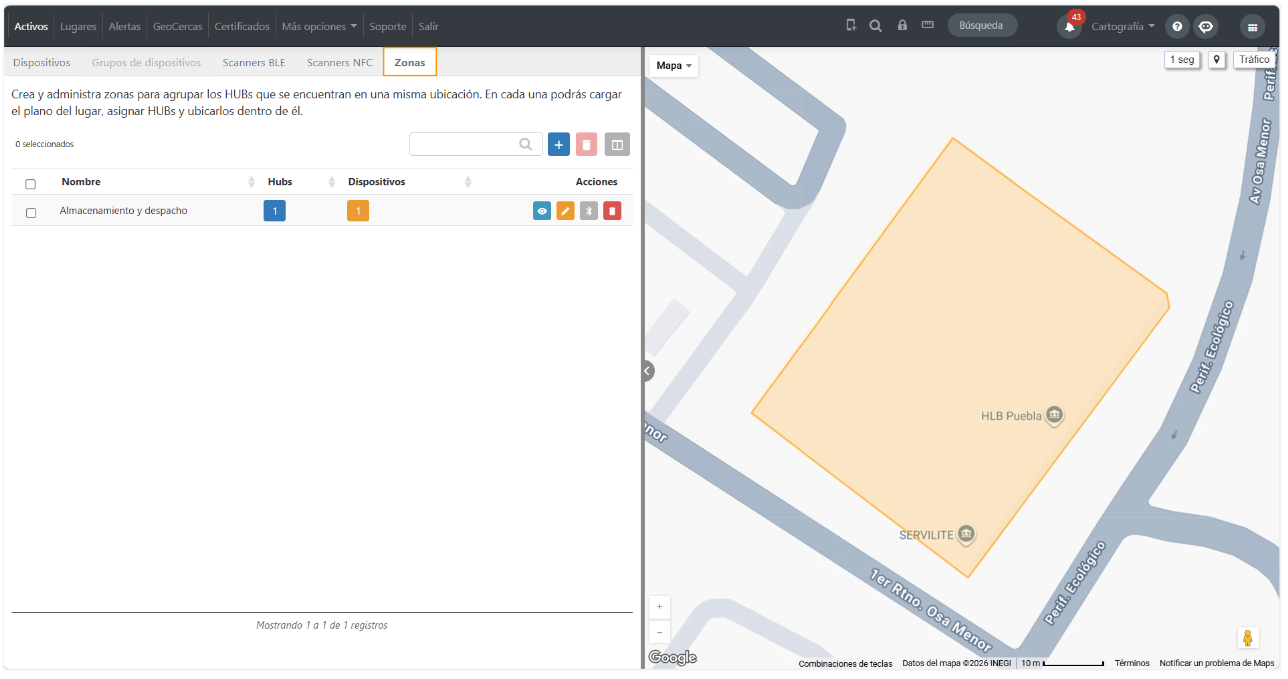Switch to the Scanners NFC tab
The image size is (1288, 679).
point(340,62)
